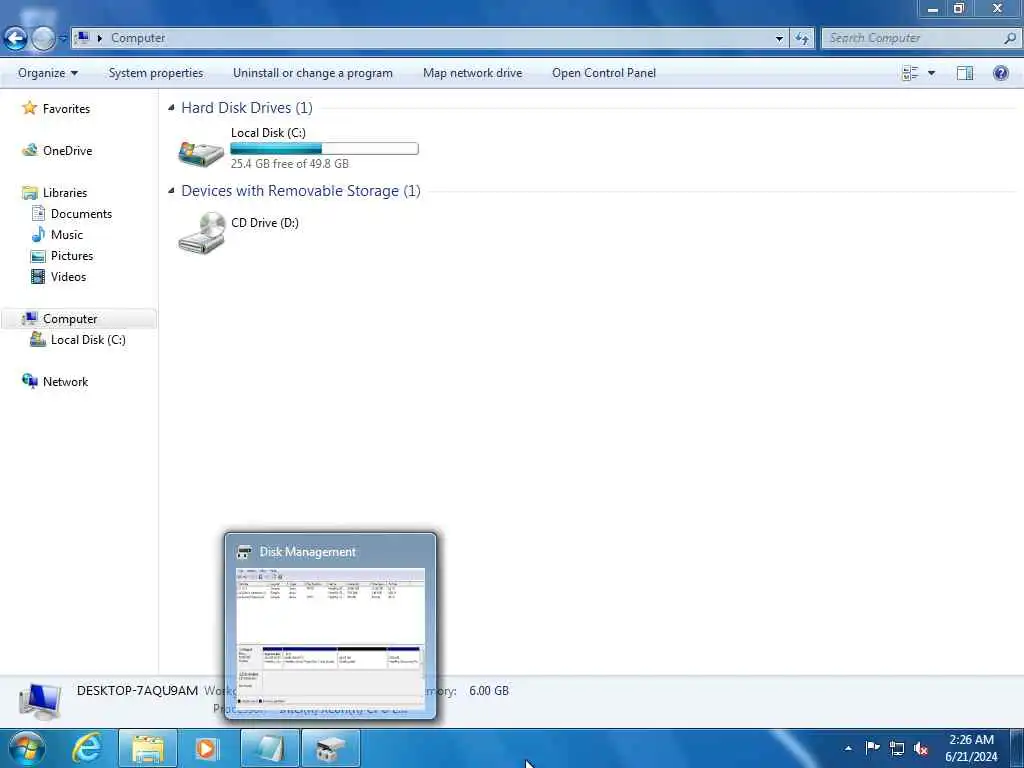Go back with the Back arrow button
This screenshot has height=768, width=1024.
click(16, 39)
